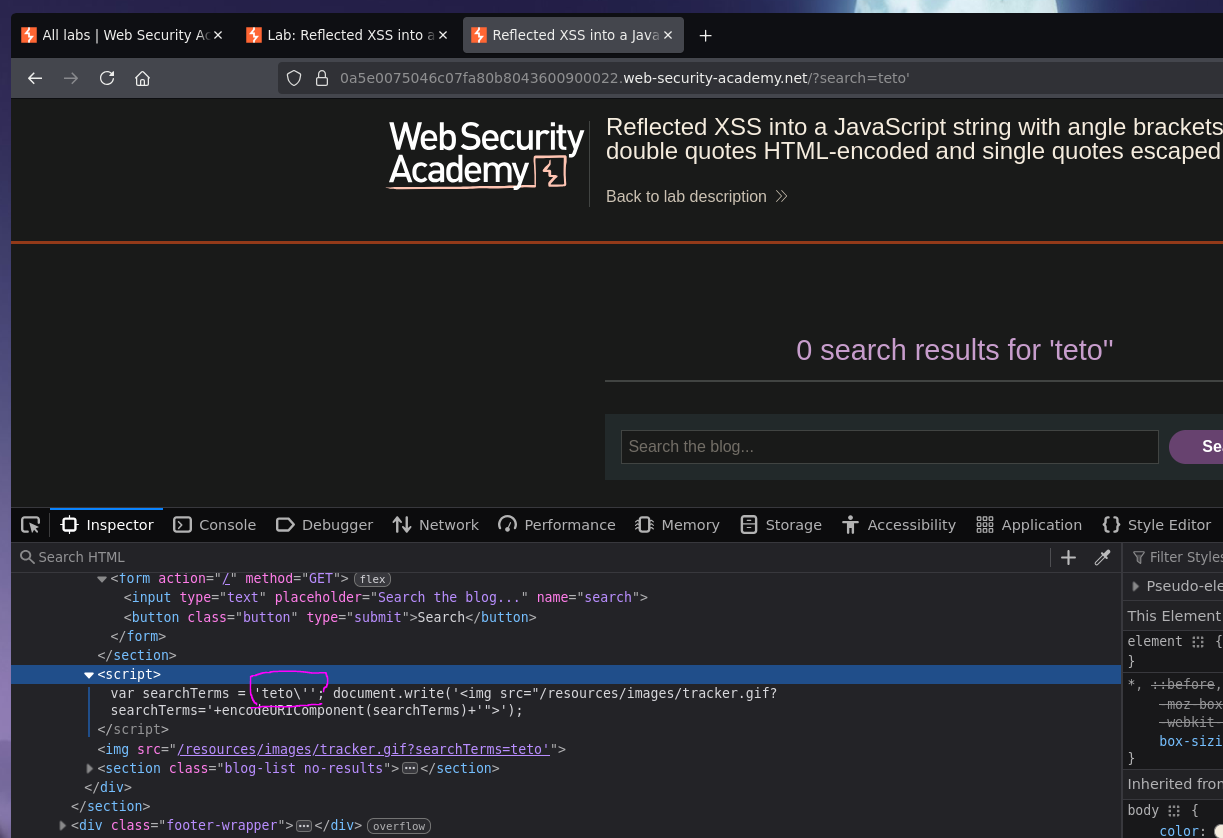
Task: Open the Console panel
Action: pyautogui.click(x=215, y=525)
